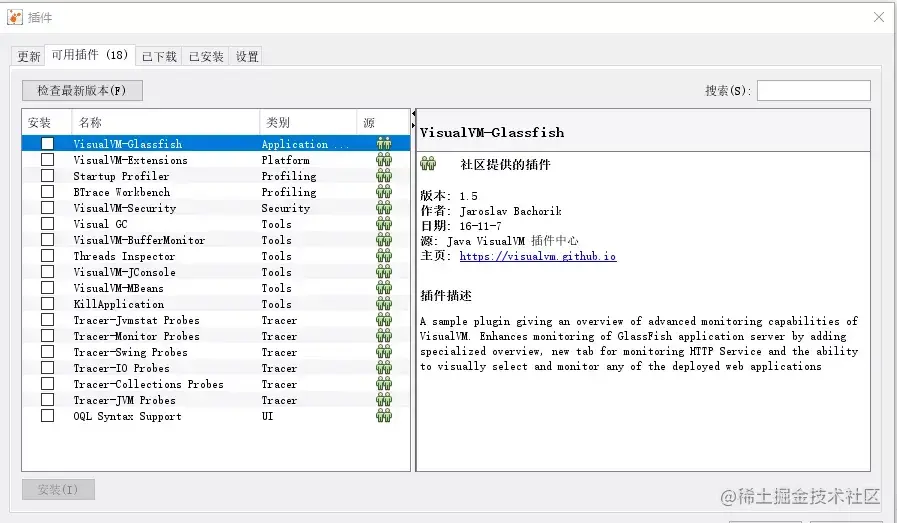
Task: Select the Threads Inspector install checkbox
Action: coord(47,256)
